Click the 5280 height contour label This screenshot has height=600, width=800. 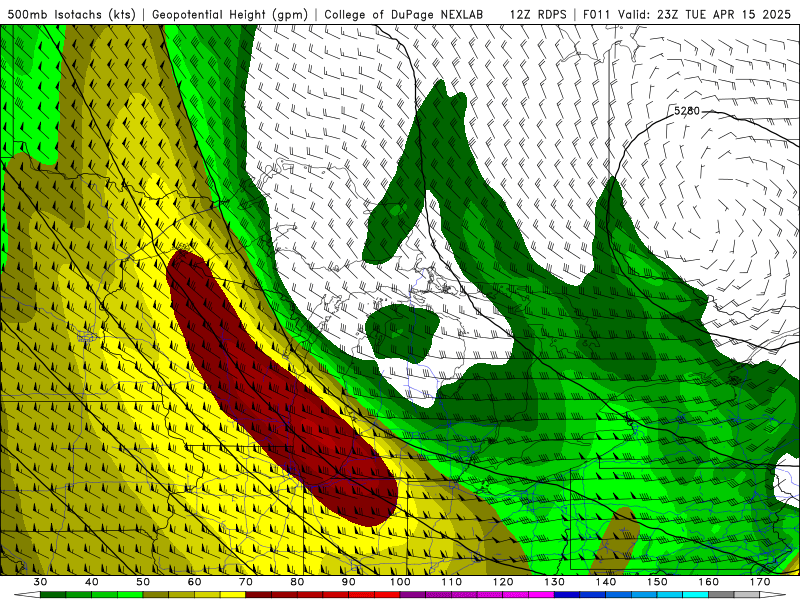(x=687, y=111)
